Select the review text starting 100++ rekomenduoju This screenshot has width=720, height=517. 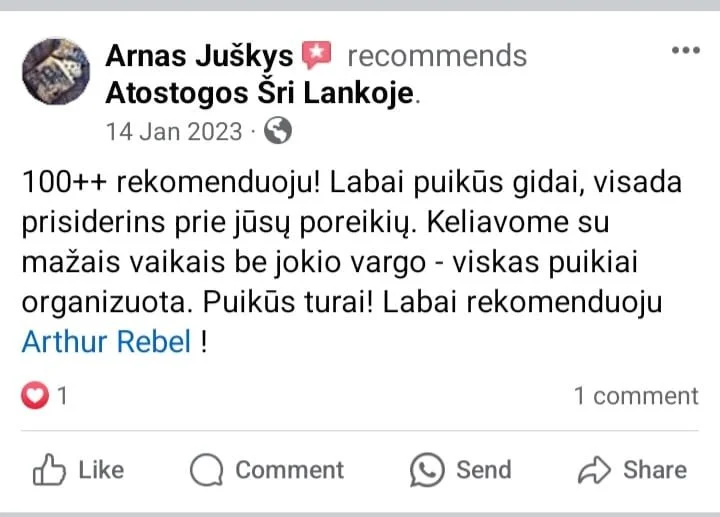[x=352, y=262]
